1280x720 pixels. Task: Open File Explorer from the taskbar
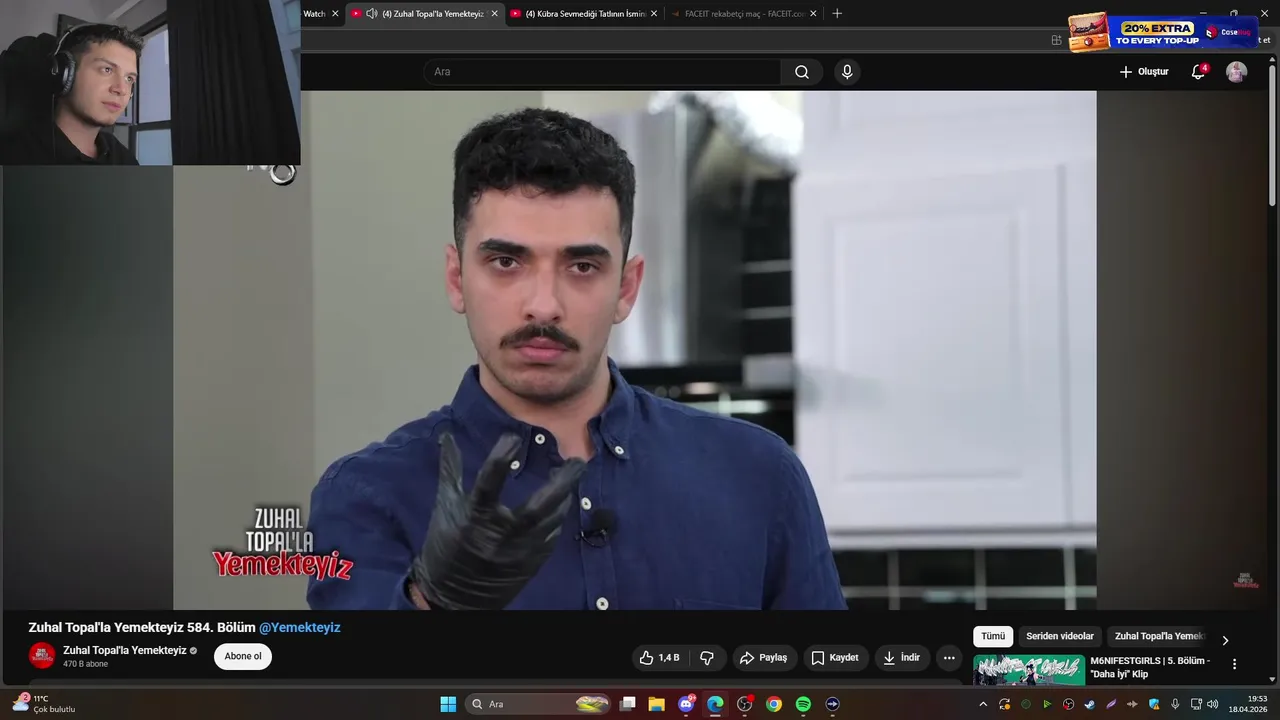pyautogui.click(x=657, y=704)
